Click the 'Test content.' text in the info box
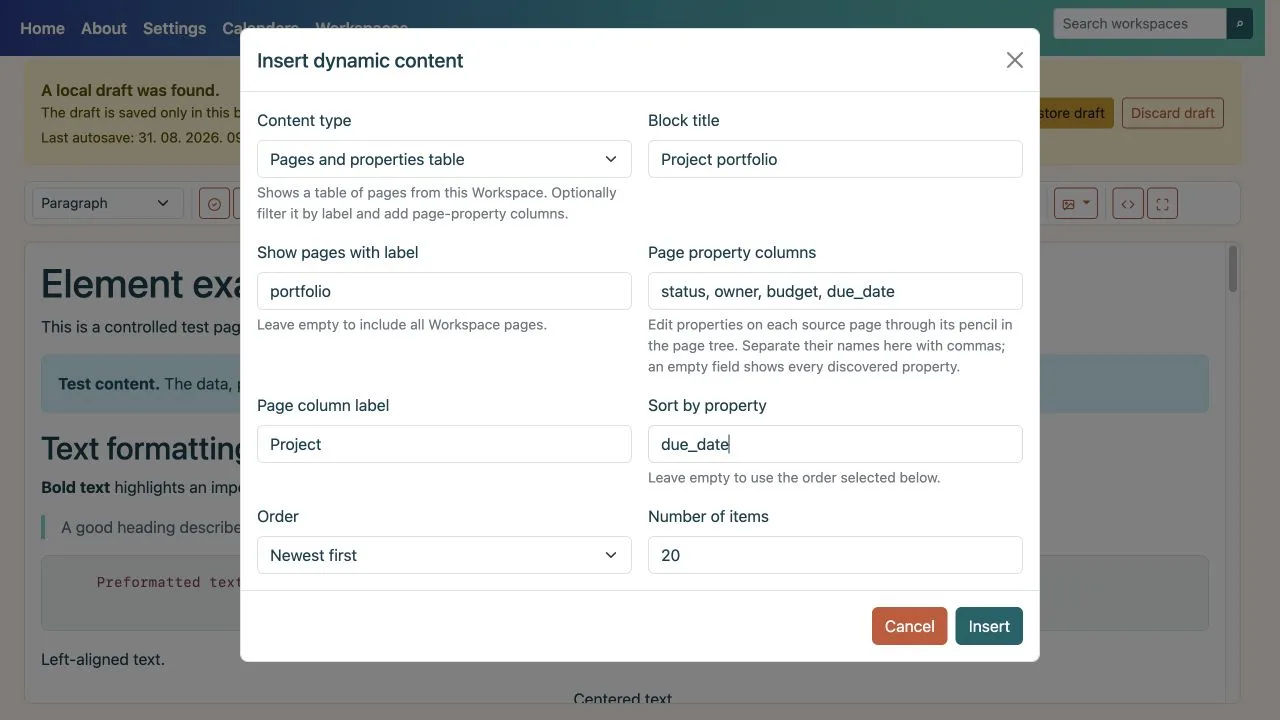 click(x=108, y=383)
